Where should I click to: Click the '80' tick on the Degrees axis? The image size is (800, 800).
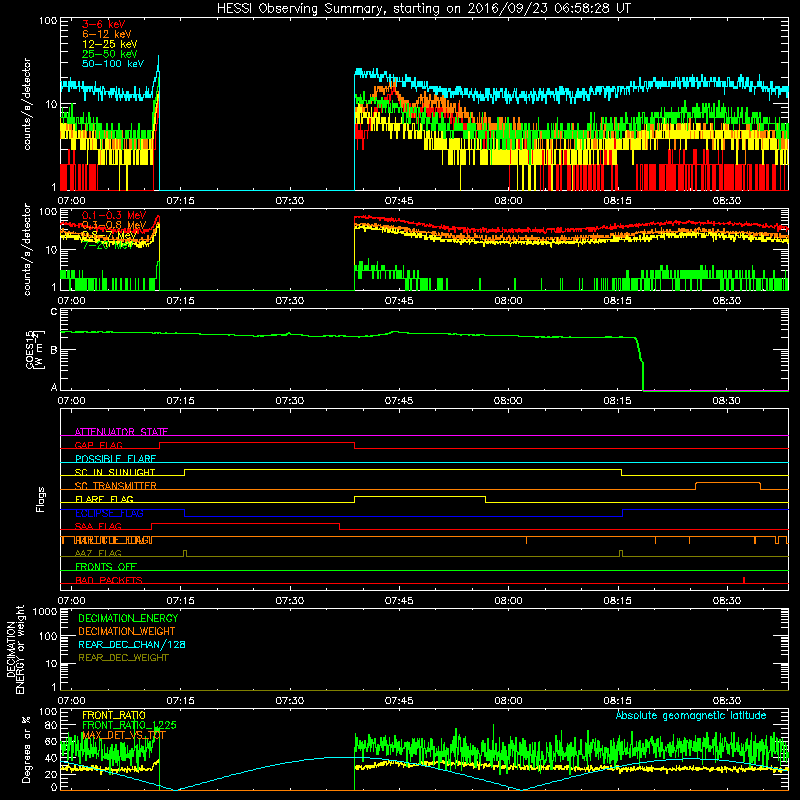pyautogui.click(x=51, y=726)
